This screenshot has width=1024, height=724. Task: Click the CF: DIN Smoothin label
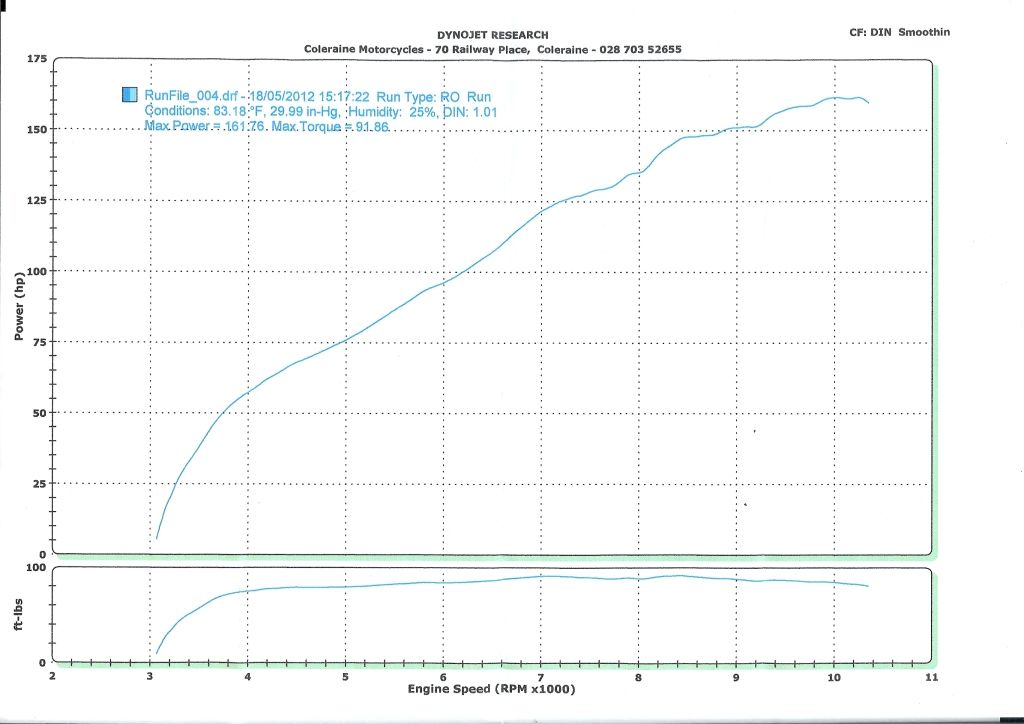[x=898, y=32]
